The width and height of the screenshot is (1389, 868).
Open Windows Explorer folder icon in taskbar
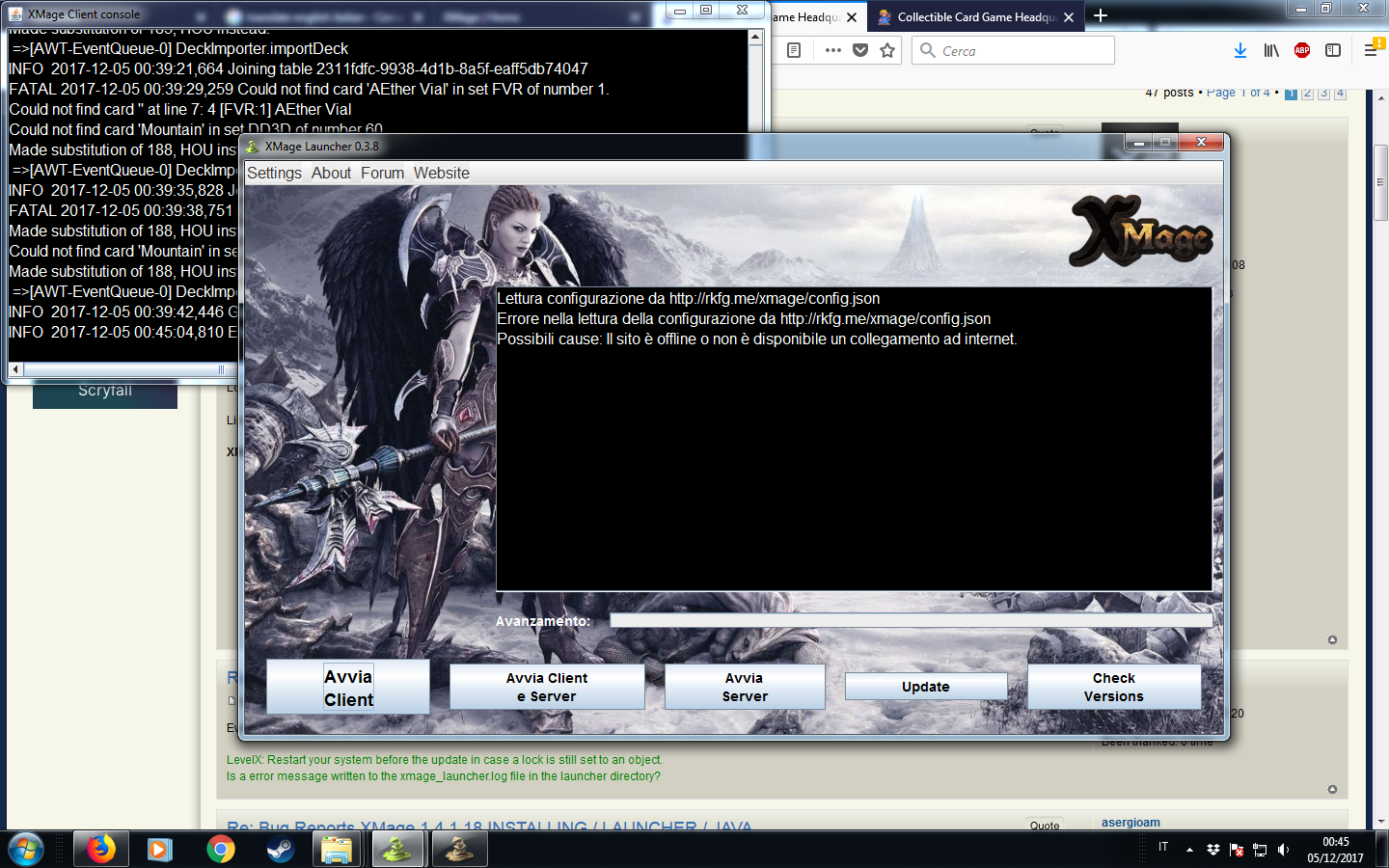pos(337,849)
